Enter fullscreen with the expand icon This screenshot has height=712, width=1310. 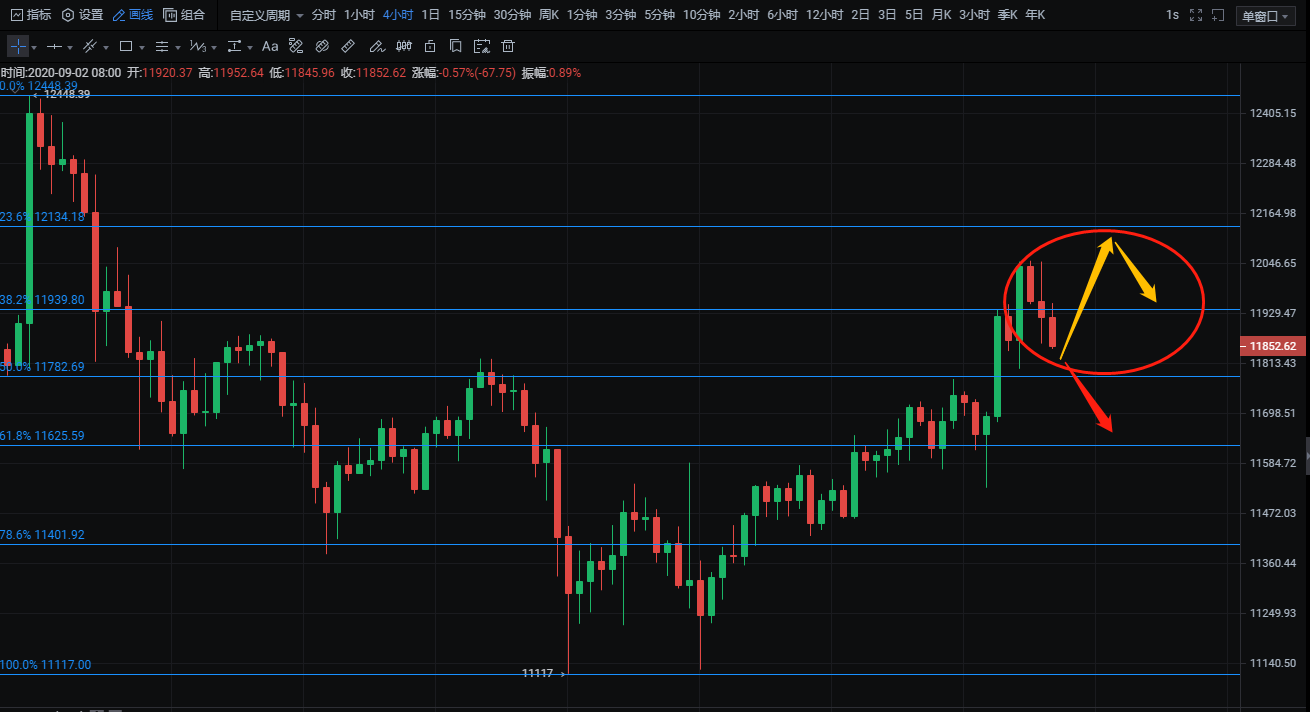point(1196,15)
